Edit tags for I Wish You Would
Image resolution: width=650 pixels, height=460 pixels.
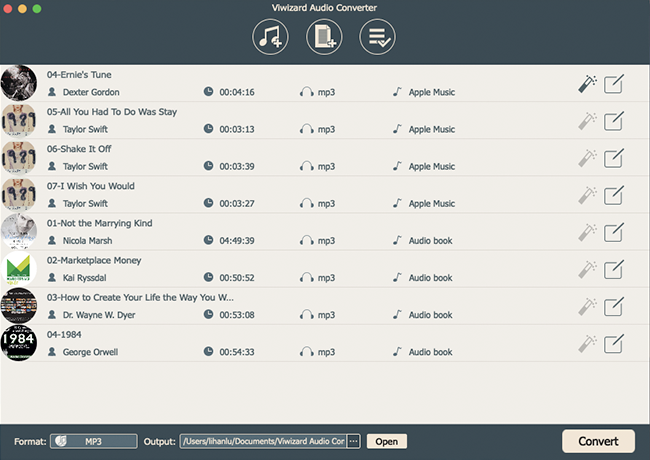pos(614,195)
